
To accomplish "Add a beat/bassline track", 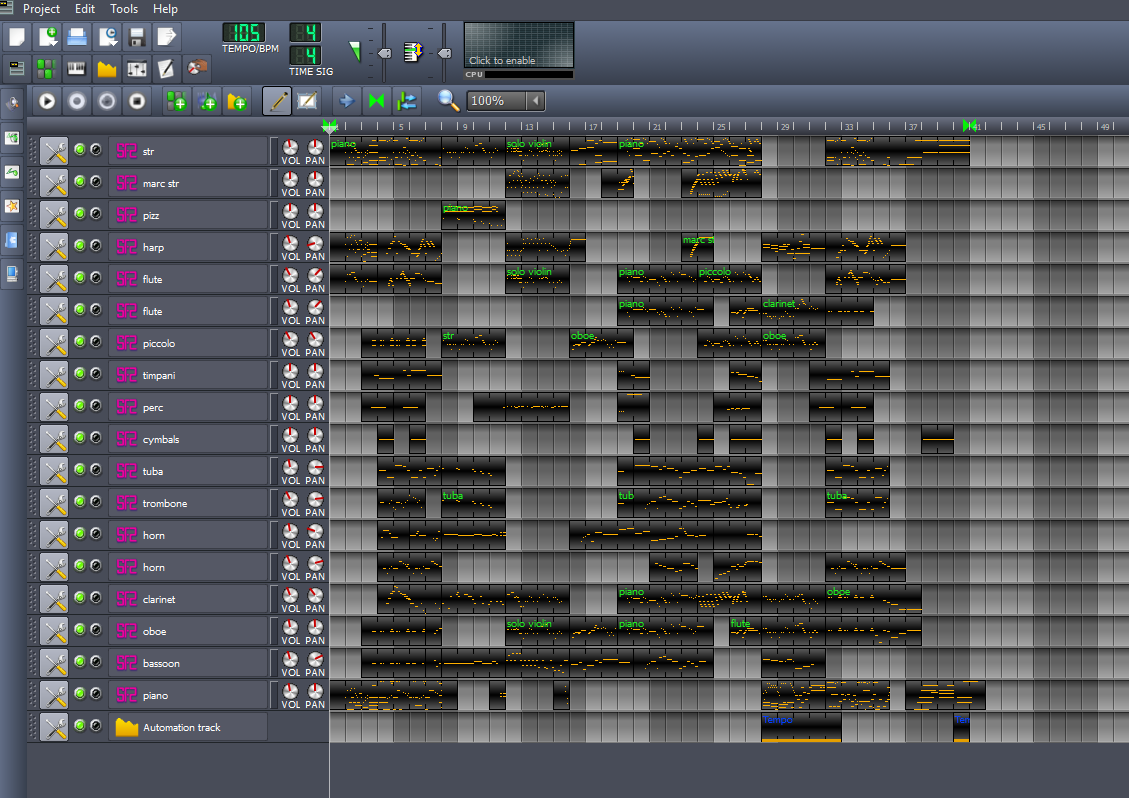I will [x=176, y=102].
